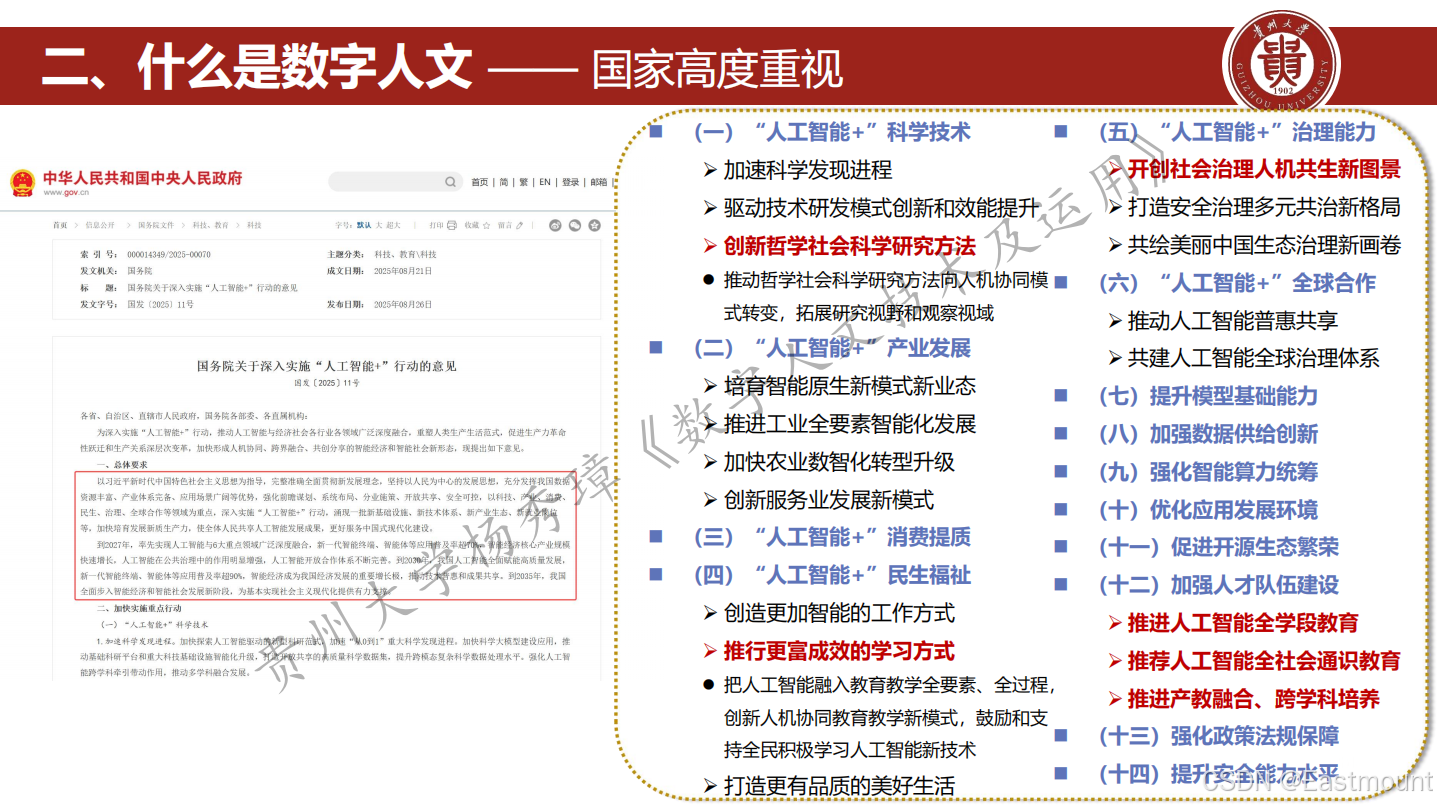Click 信息公开 in the breadcrumb
Image resolution: width=1437 pixels, height=807 pixels.
pos(100,225)
